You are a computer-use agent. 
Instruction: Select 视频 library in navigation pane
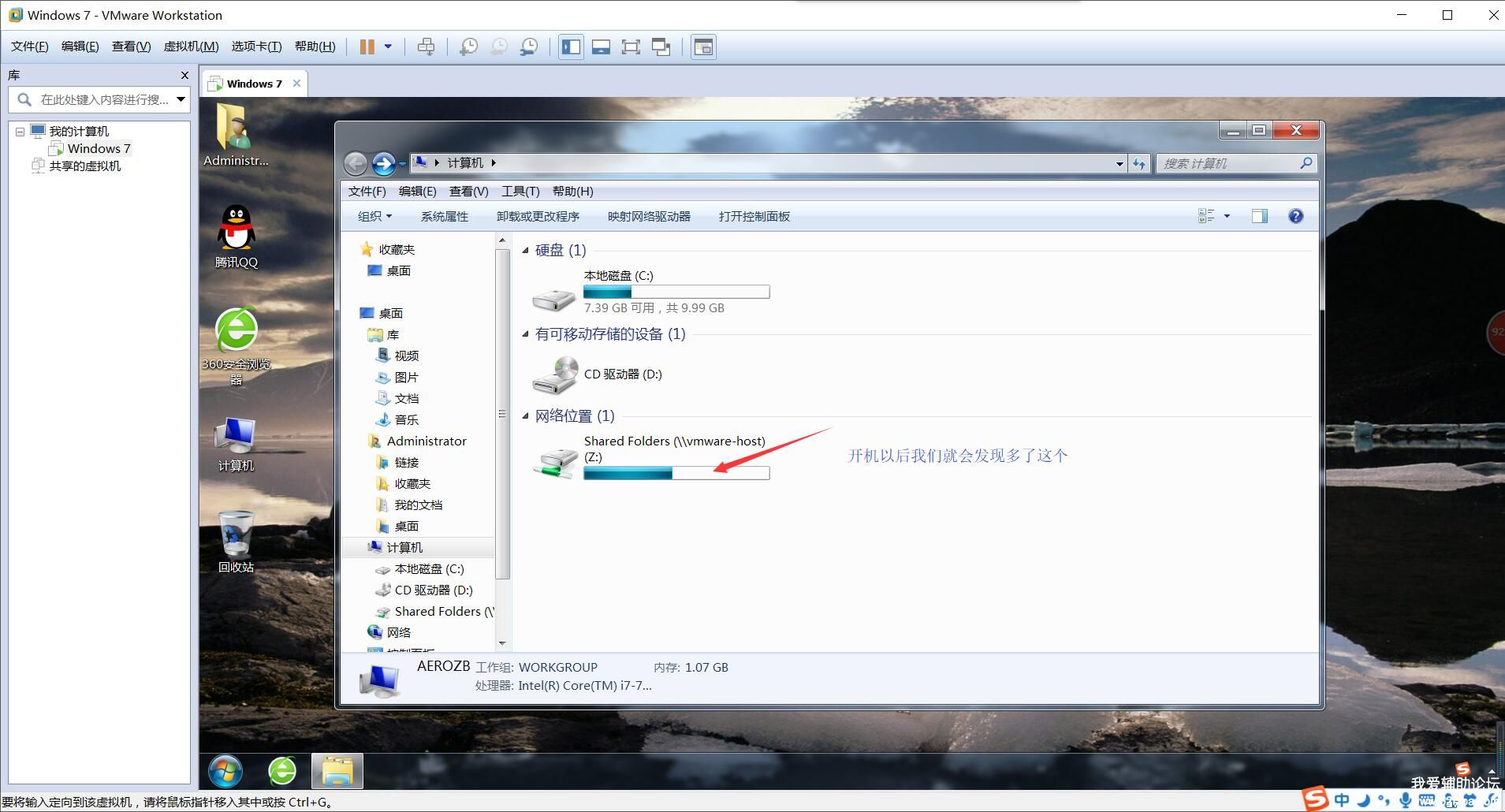point(397,356)
